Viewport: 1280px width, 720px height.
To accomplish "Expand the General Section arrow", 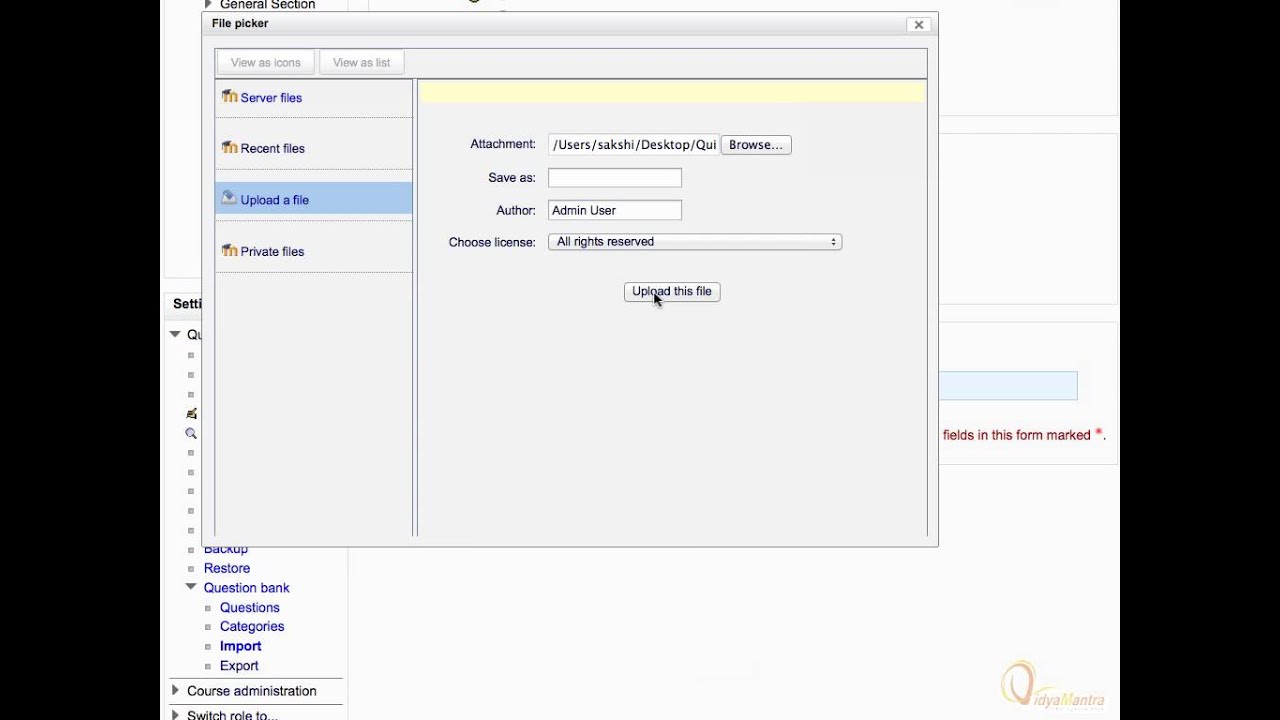I will (x=208, y=5).
